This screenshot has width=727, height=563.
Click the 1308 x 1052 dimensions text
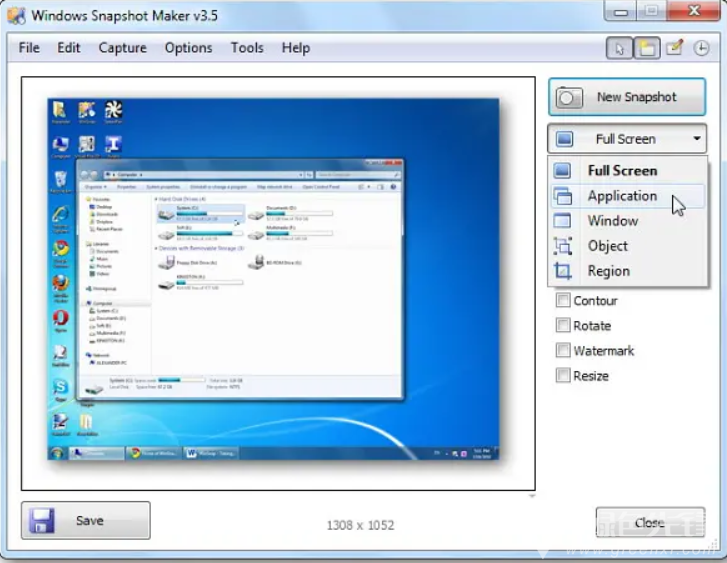click(x=360, y=525)
